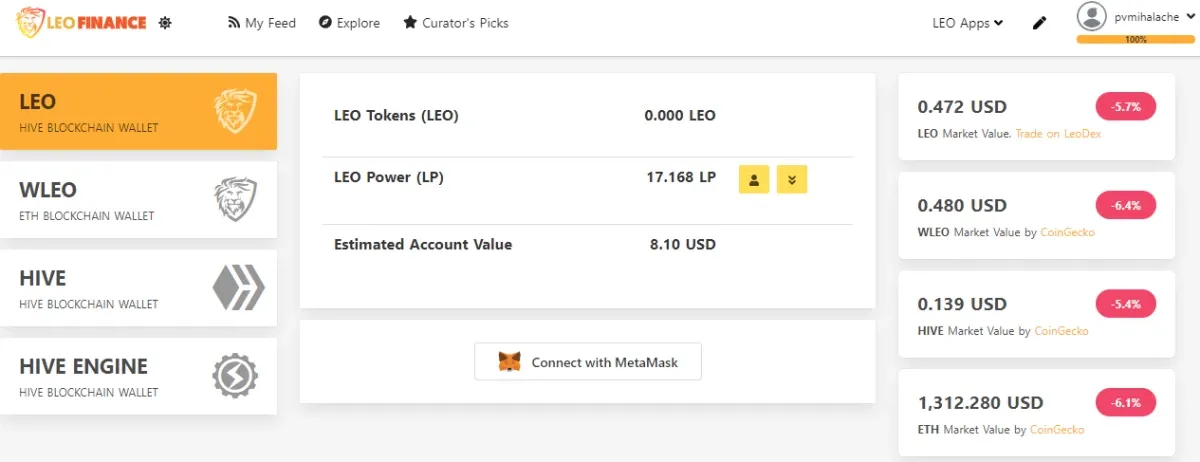Image resolution: width=1200 pixels, height=462 pixels.
Task: Click the 100% voting power bar
Action: (1135, 40)
